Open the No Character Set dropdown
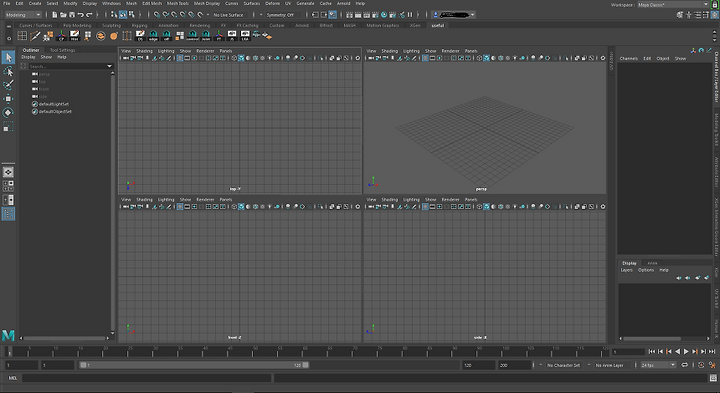 pyautogui.click(x=563, y=365)
